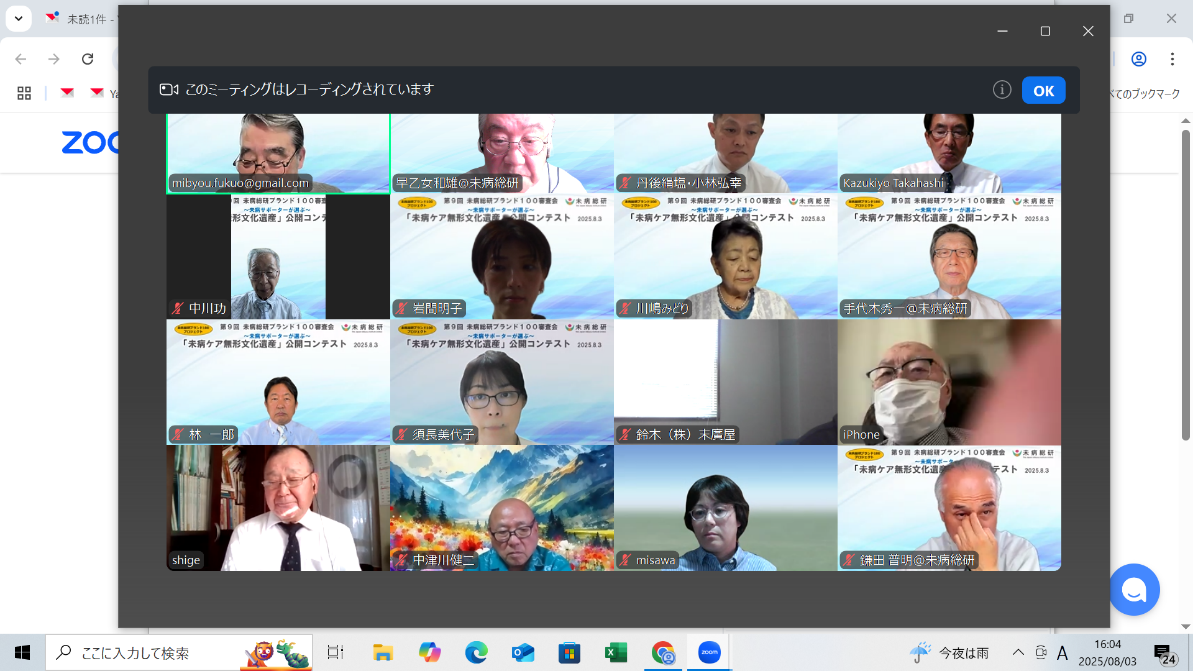Open Outlook from the taskbar

coord(523,653)
